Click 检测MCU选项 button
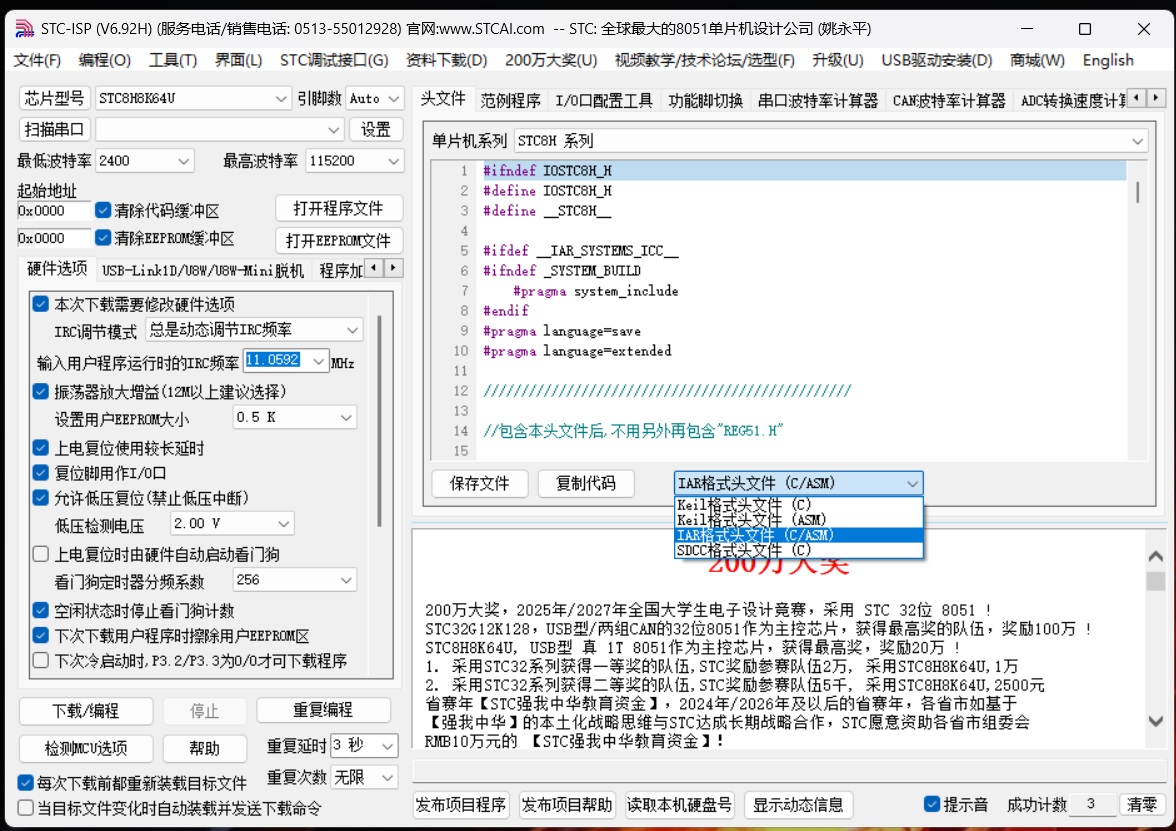This screenshot has height=831, width=1176. (86, 748)
